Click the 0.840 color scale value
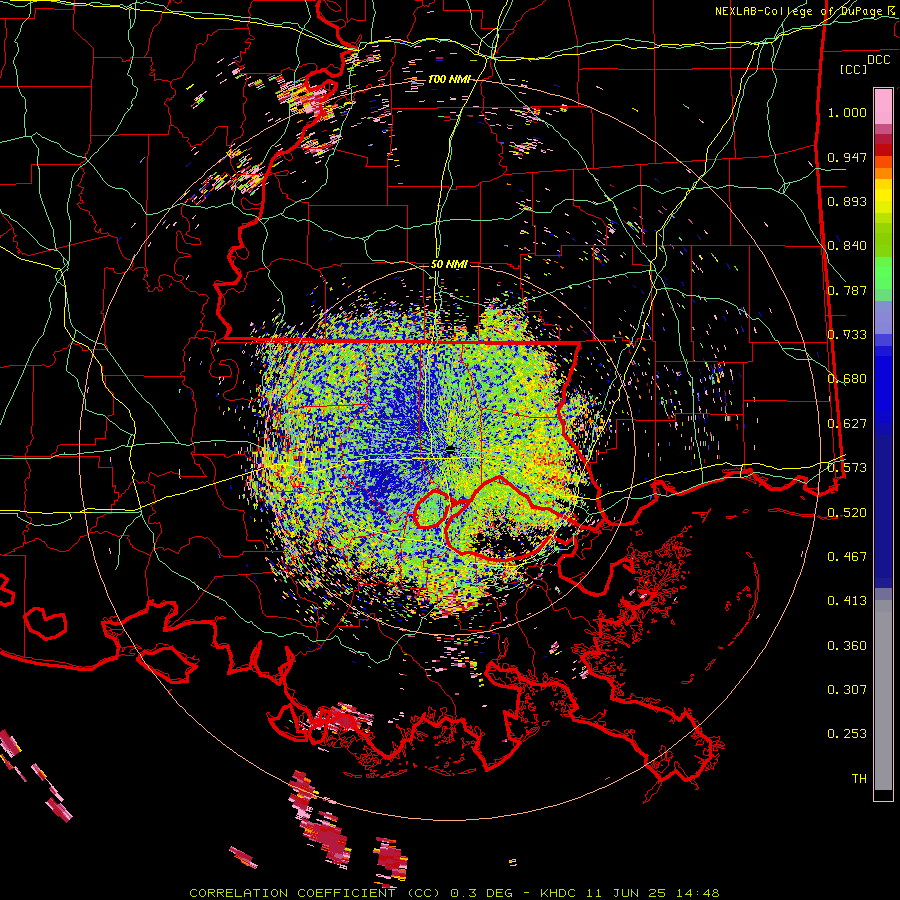 847,246
